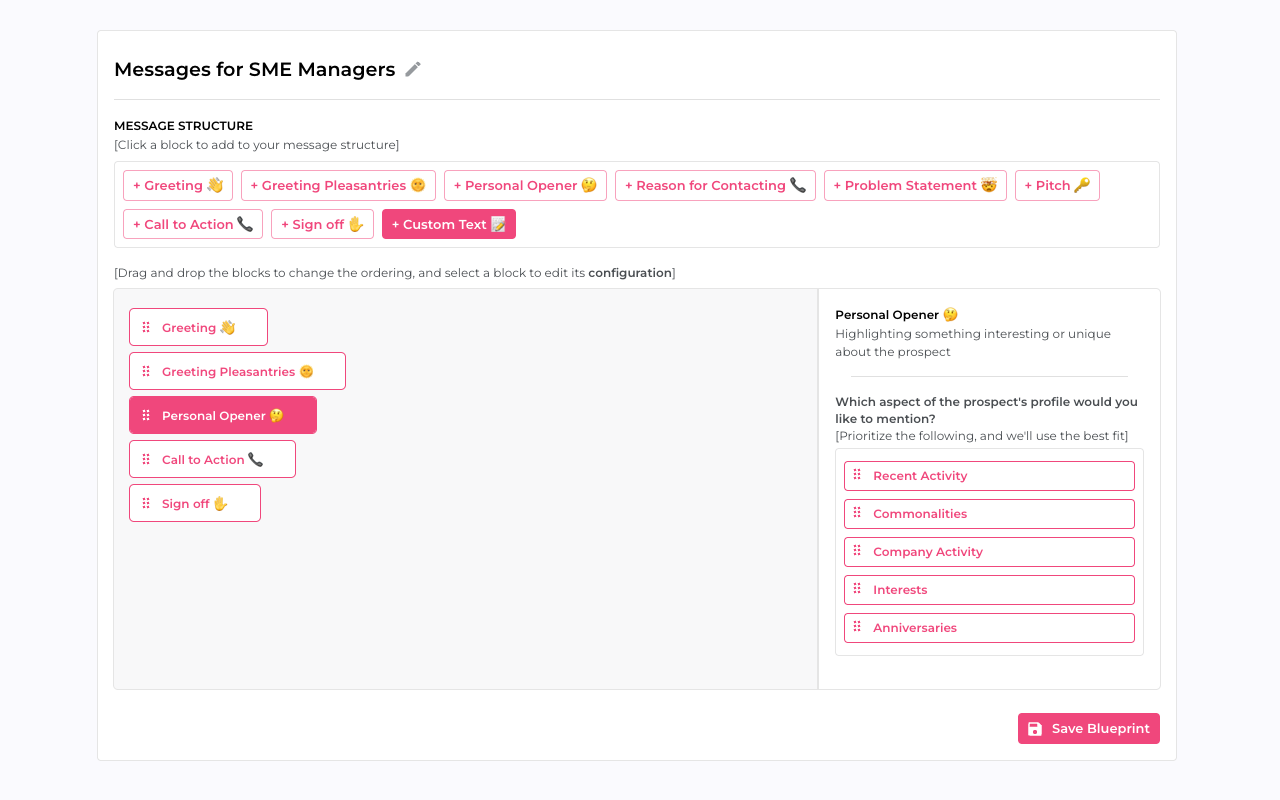Add a Sign off block
This screenshot has height=800, width=1280.
[x=322, y=224]
